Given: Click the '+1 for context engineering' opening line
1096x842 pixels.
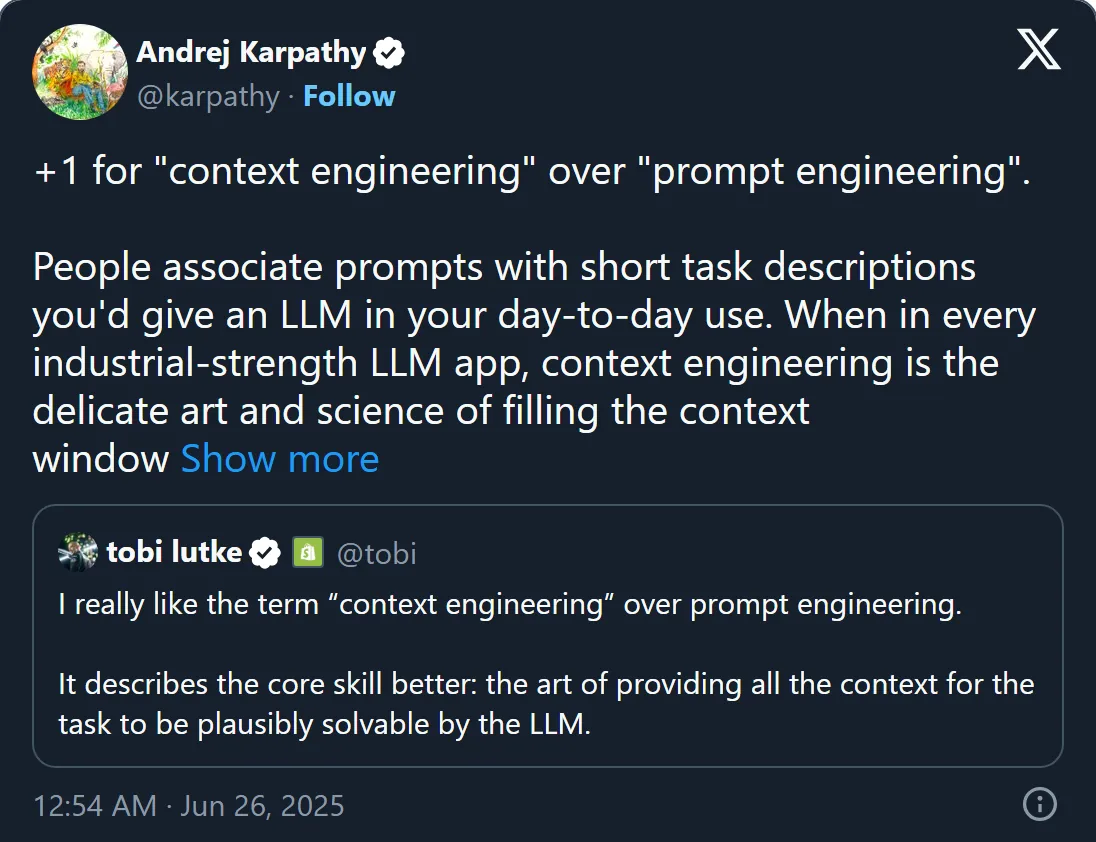Looking at the screenshot, I should point(532,171).
